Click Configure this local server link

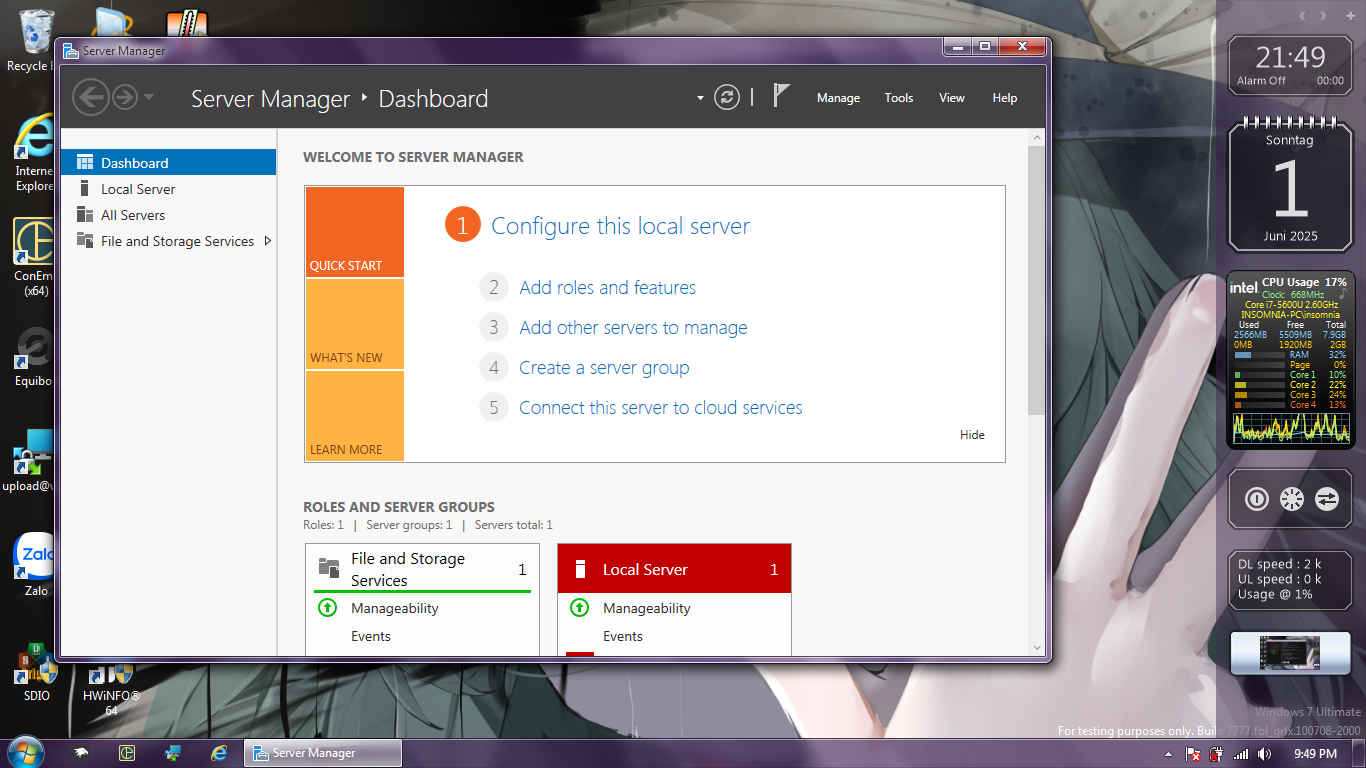coord(620,226)
